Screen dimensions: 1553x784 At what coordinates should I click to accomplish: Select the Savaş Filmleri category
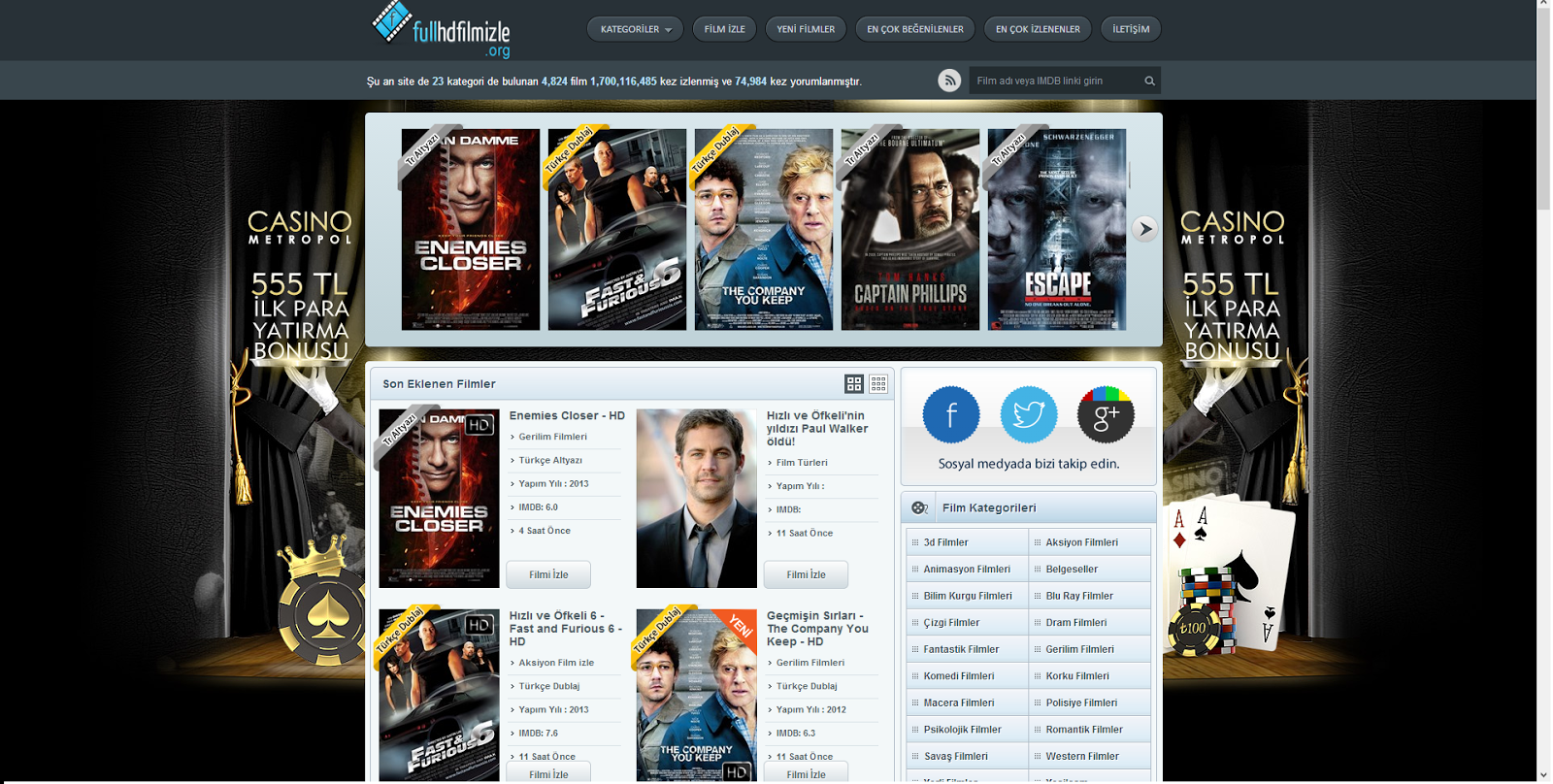pyautogui.click(x=967, y=756)
